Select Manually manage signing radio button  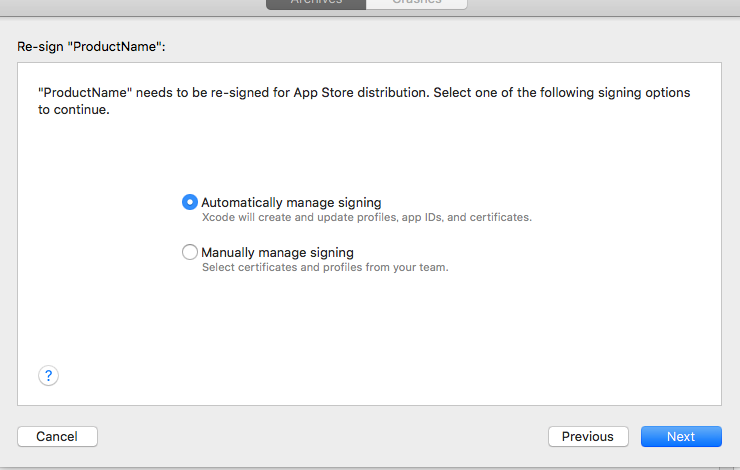190,252
